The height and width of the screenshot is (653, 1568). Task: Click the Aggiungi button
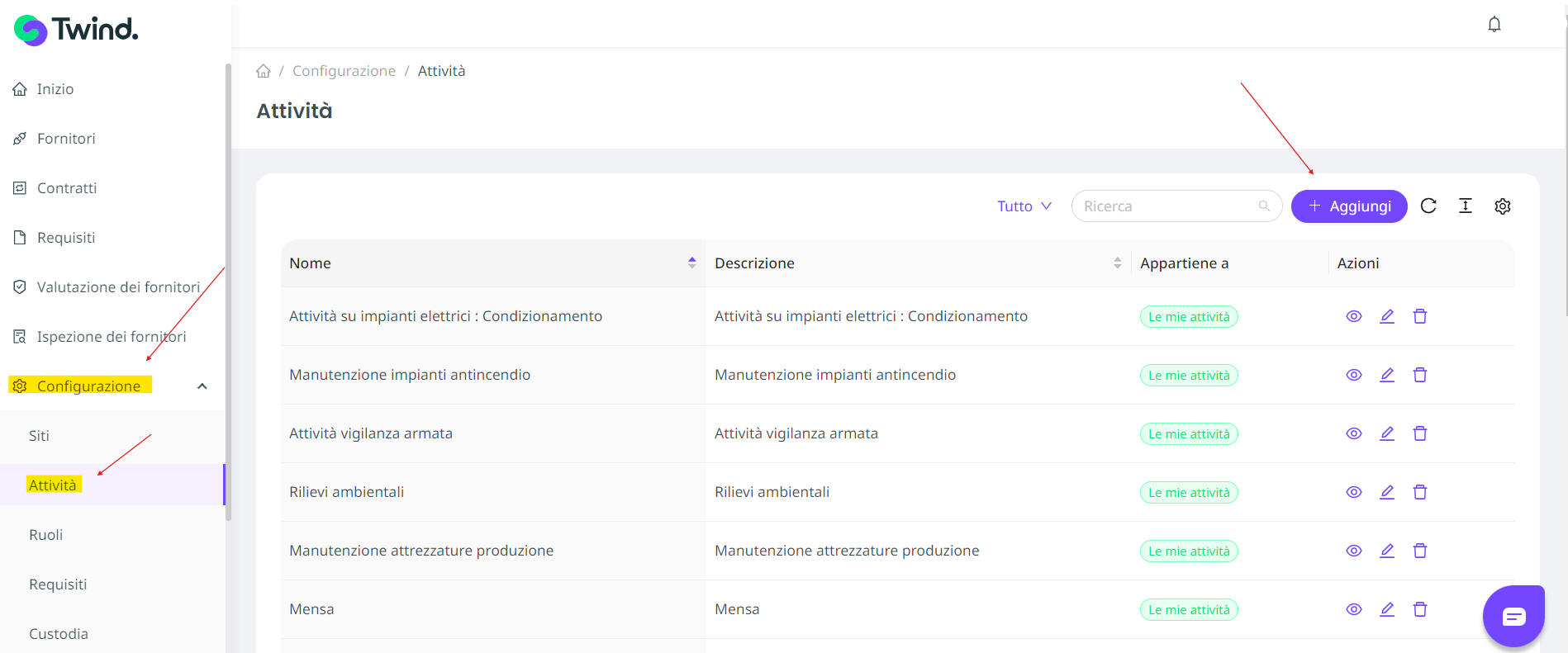tap(1349, 206)
